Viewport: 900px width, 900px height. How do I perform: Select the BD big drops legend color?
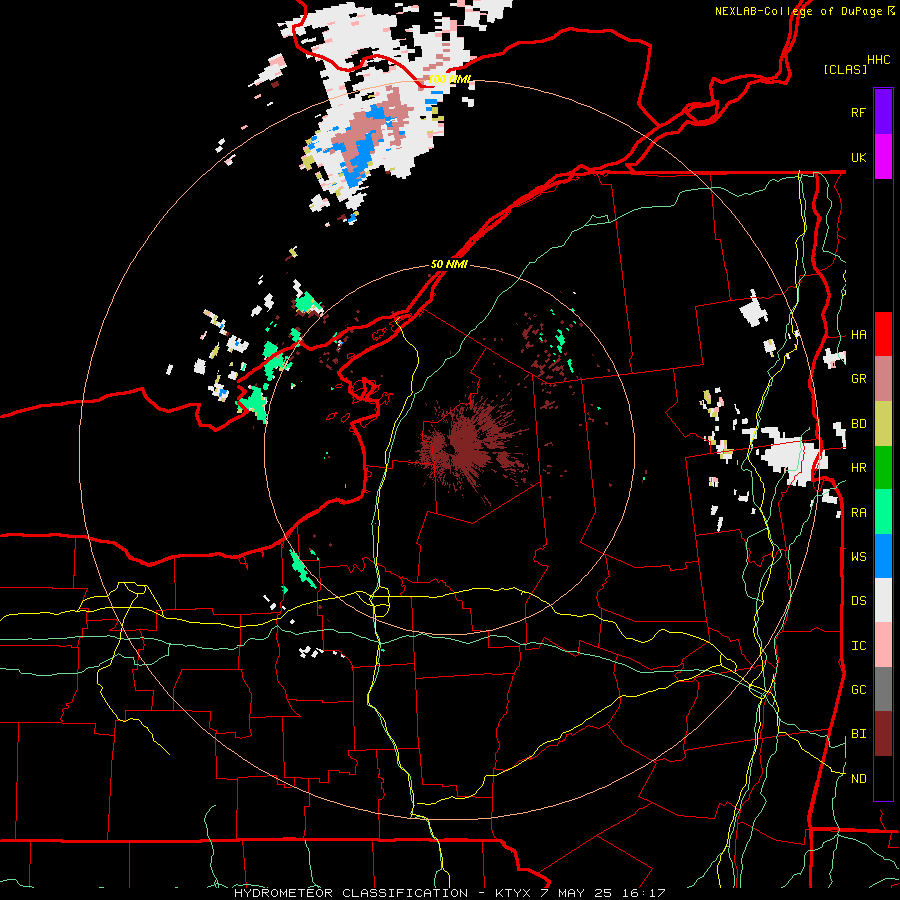pyautogui.click(x=883, y=423)
